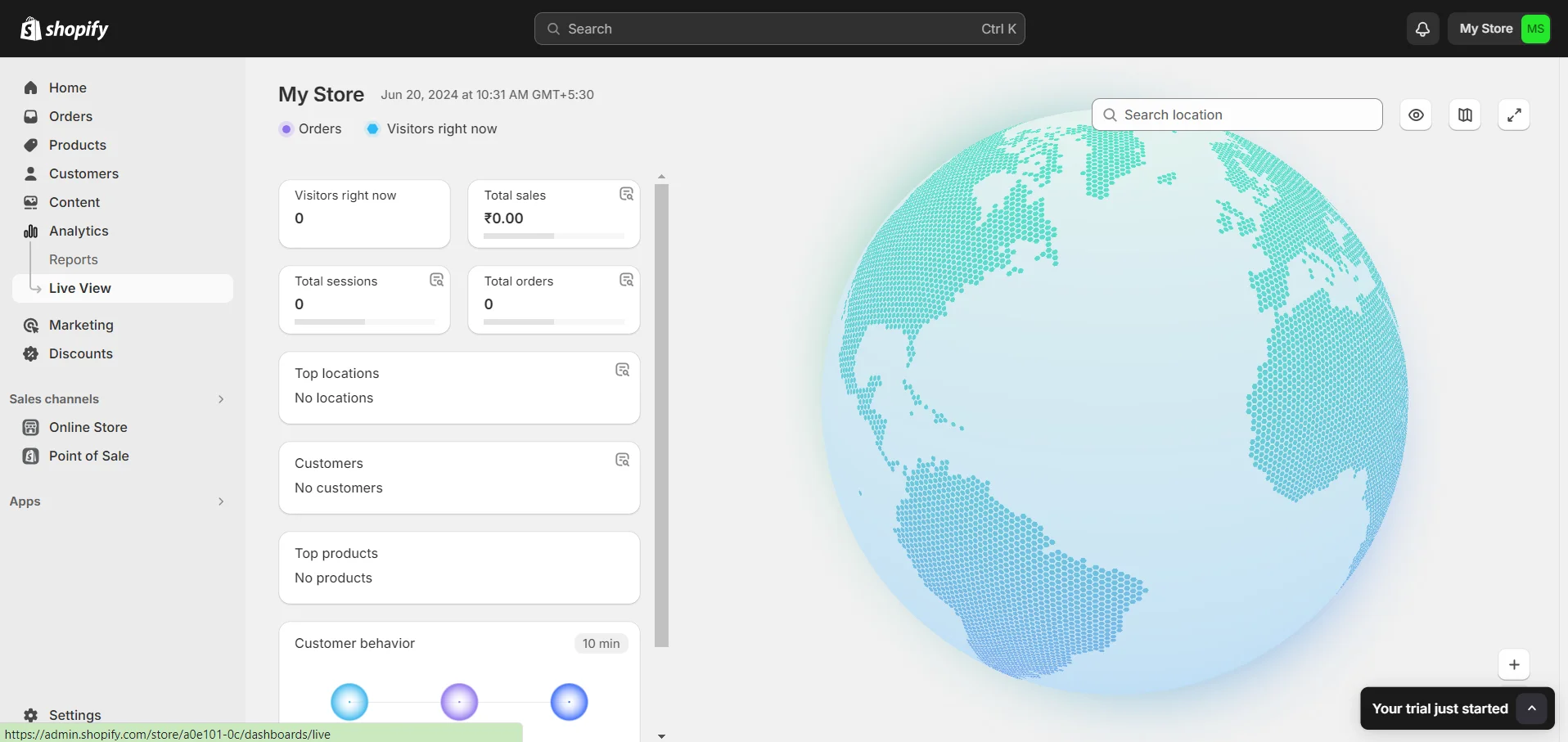Go to Point of Sale channel
The height and width of the screenshot is (742, 1568).
click(x=88, y=456)
